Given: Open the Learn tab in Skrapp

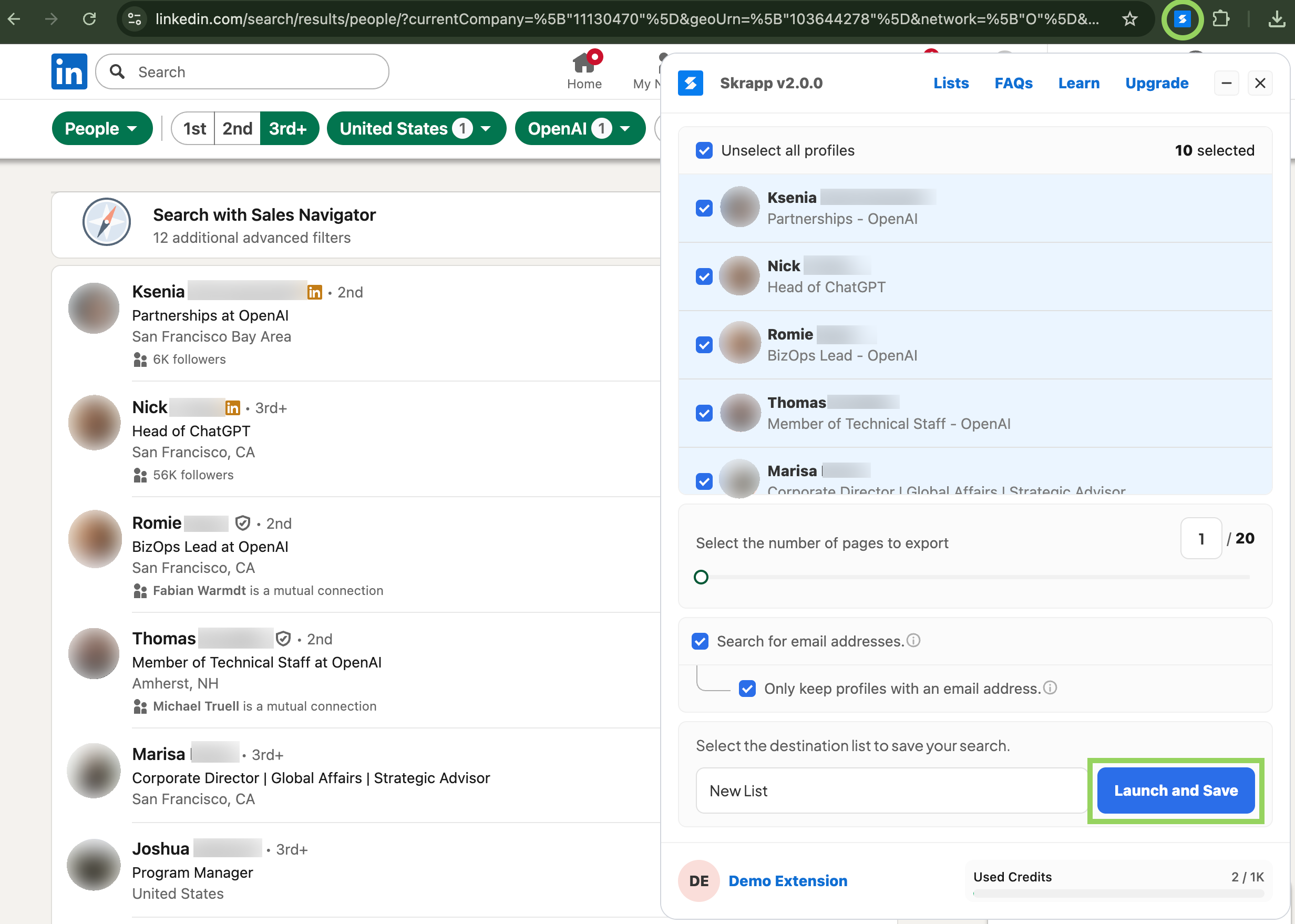Looking at the screenshot, I should coord(1079,83).
